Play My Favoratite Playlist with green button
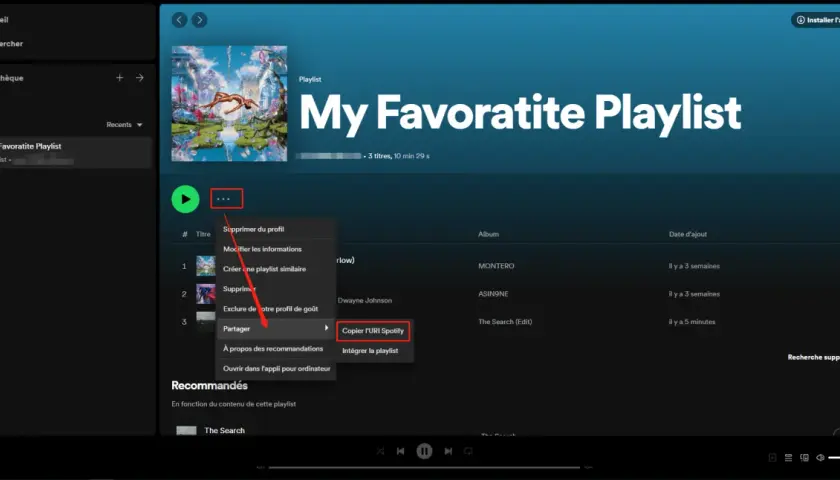 (185, 199)
